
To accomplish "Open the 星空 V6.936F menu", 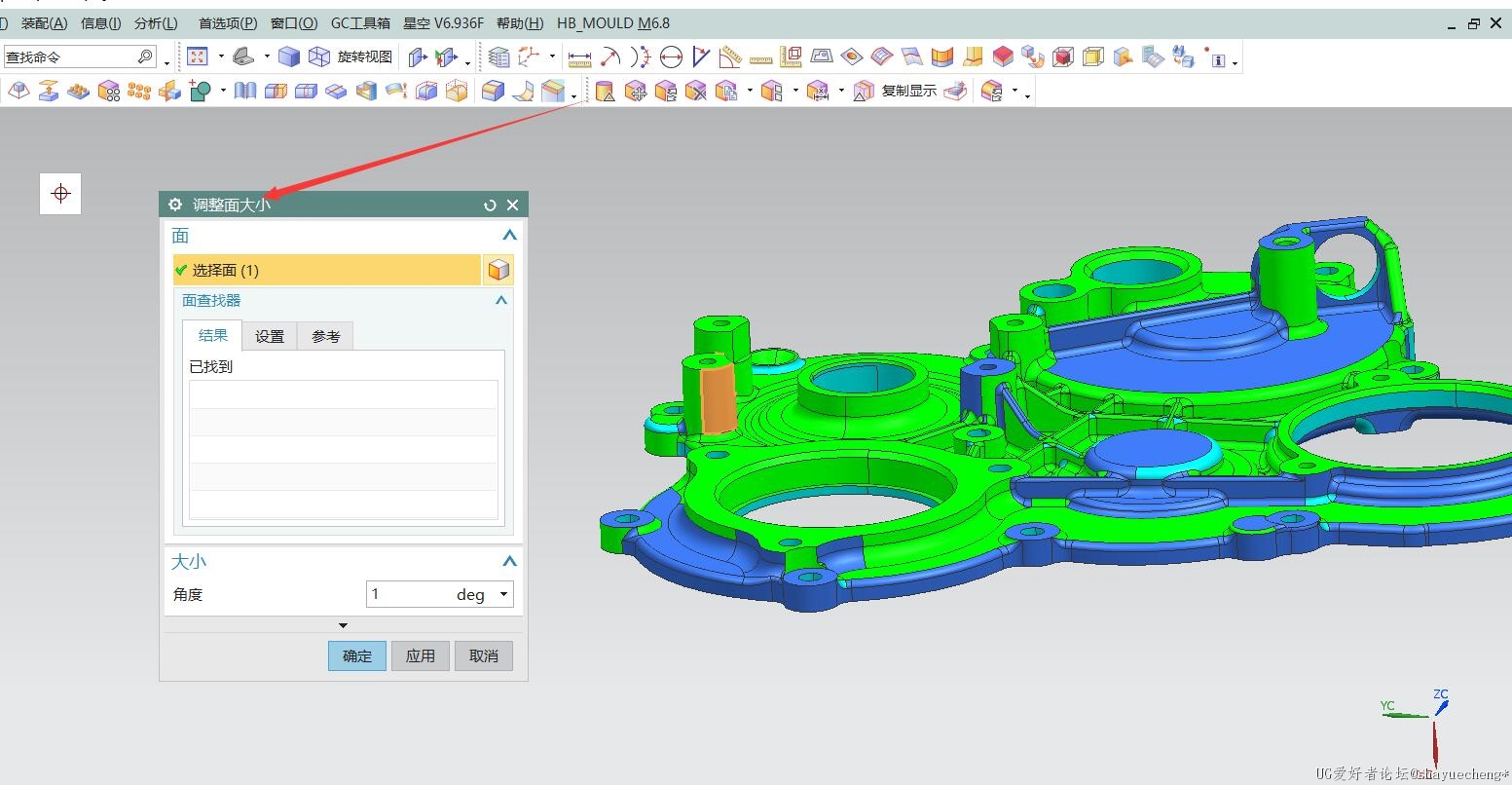I will [443, 23].
